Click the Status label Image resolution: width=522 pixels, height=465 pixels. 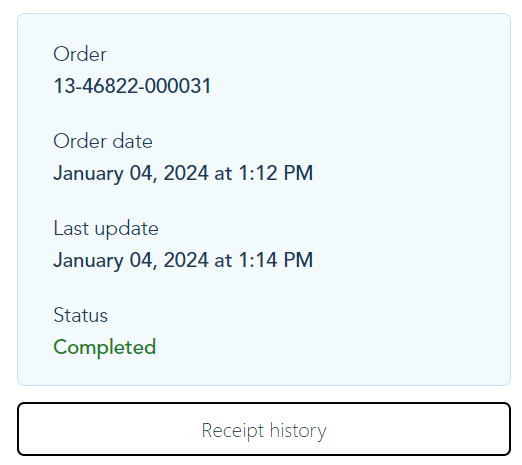(81, 315)
